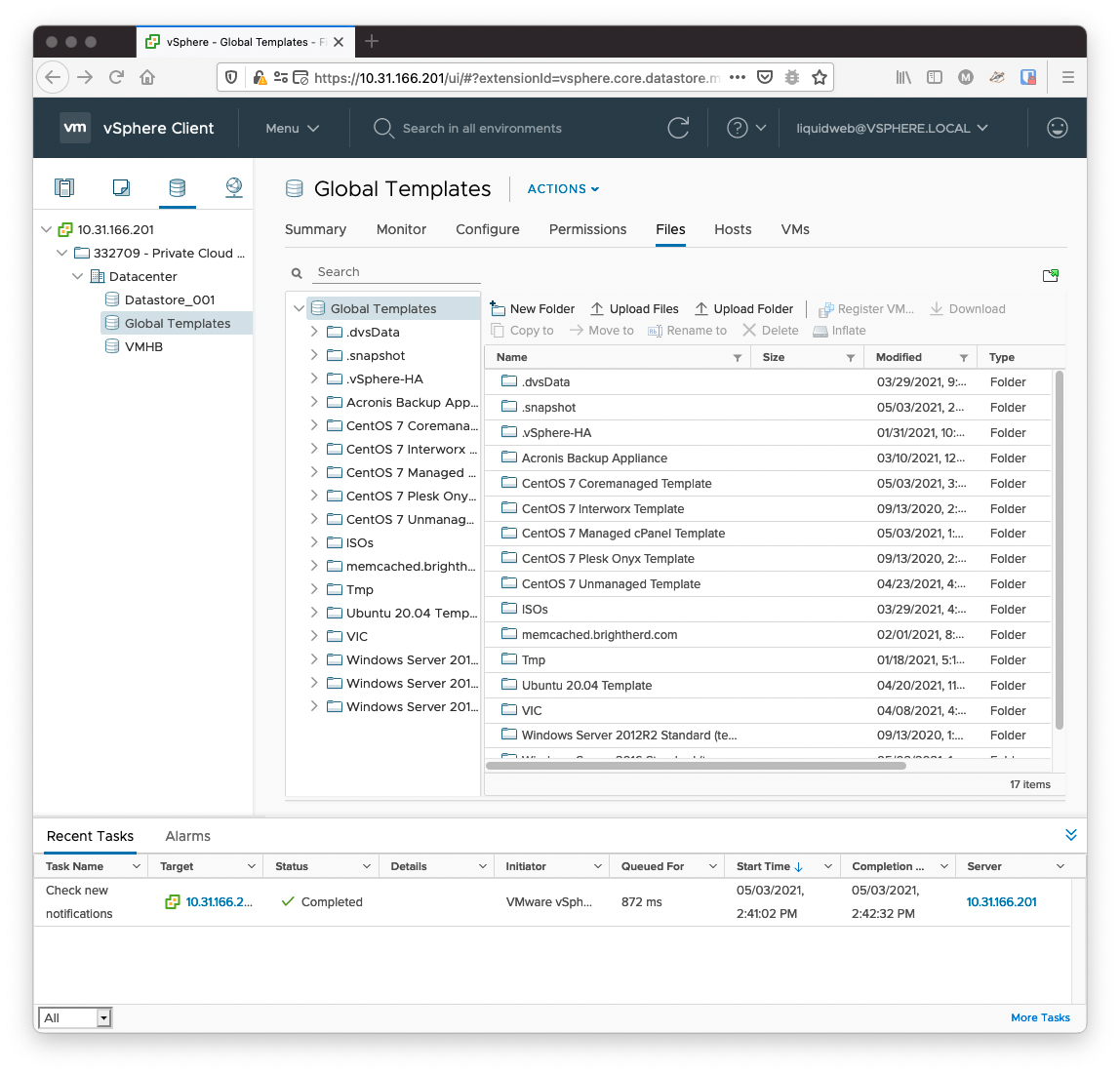Click the New Folder button

tap(533, 309)
